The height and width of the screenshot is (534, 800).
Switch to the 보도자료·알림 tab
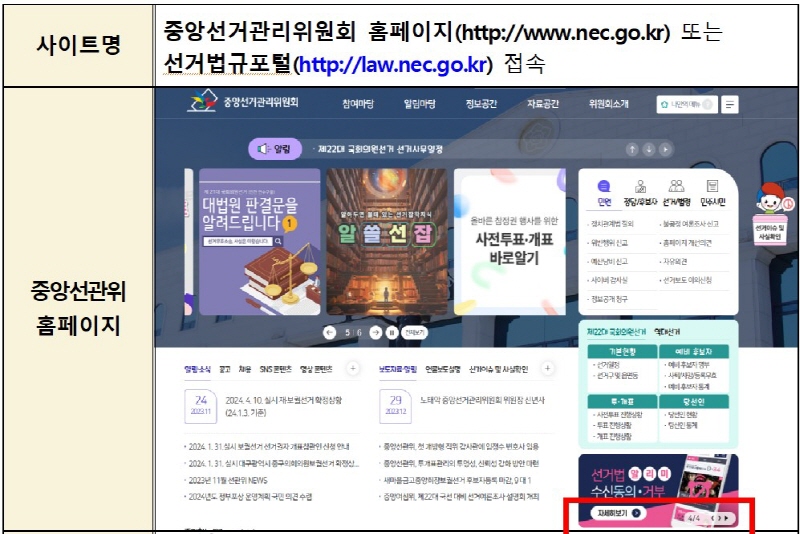[x=398, y=369]
